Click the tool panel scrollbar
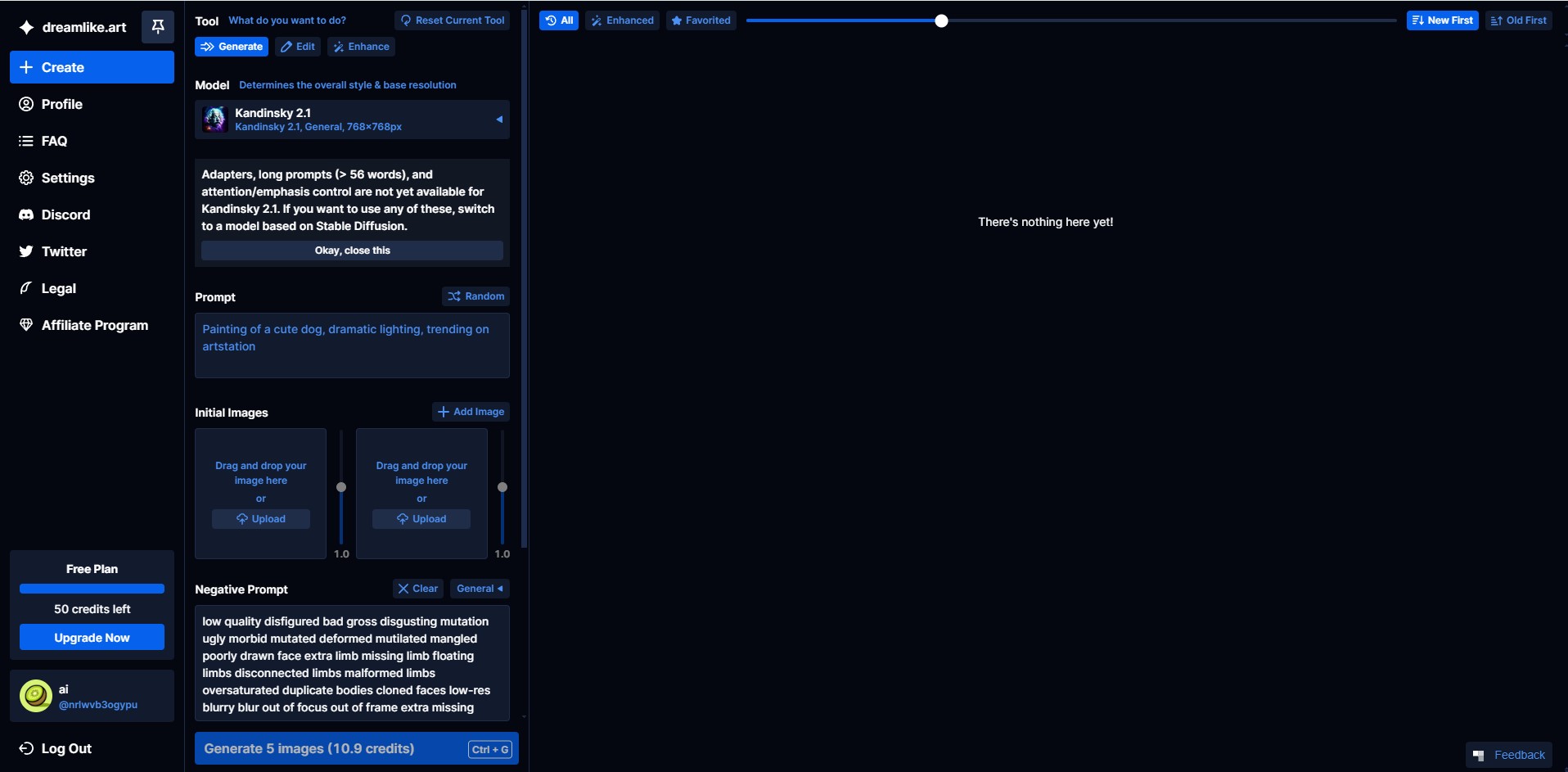The image size is (1568, 772). pyautogui.click(x=524, y=278)
